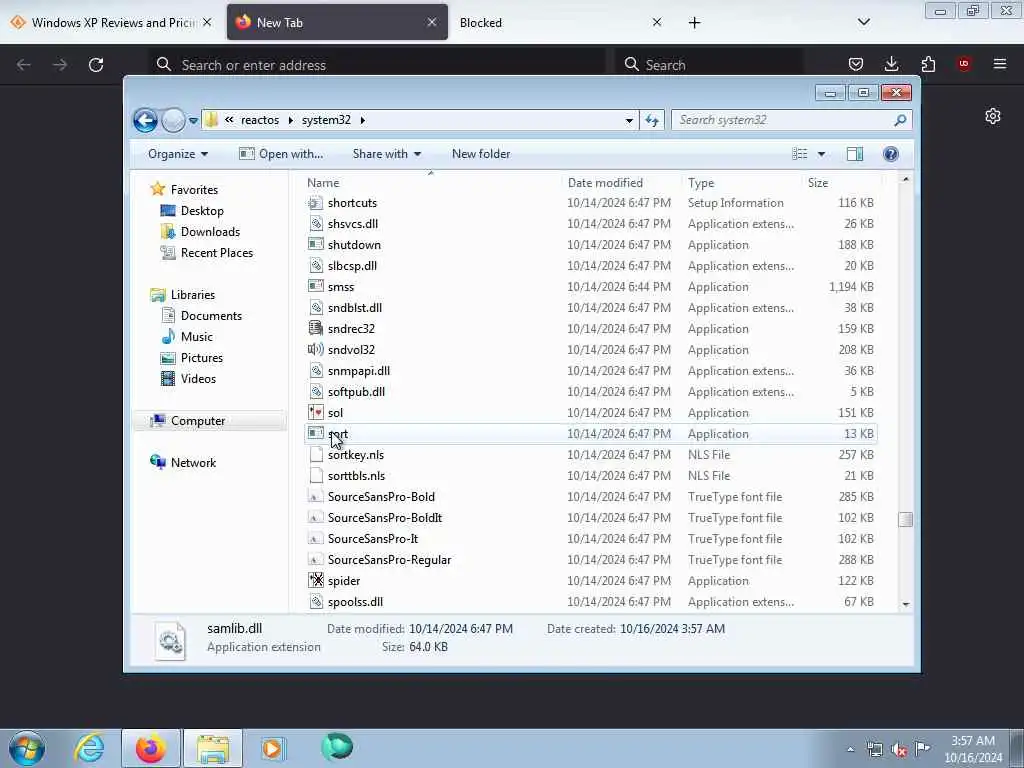Viewport: 1024px width, 768px height.
Task: Click the Firefox address bar
Action: pos(379,65)
